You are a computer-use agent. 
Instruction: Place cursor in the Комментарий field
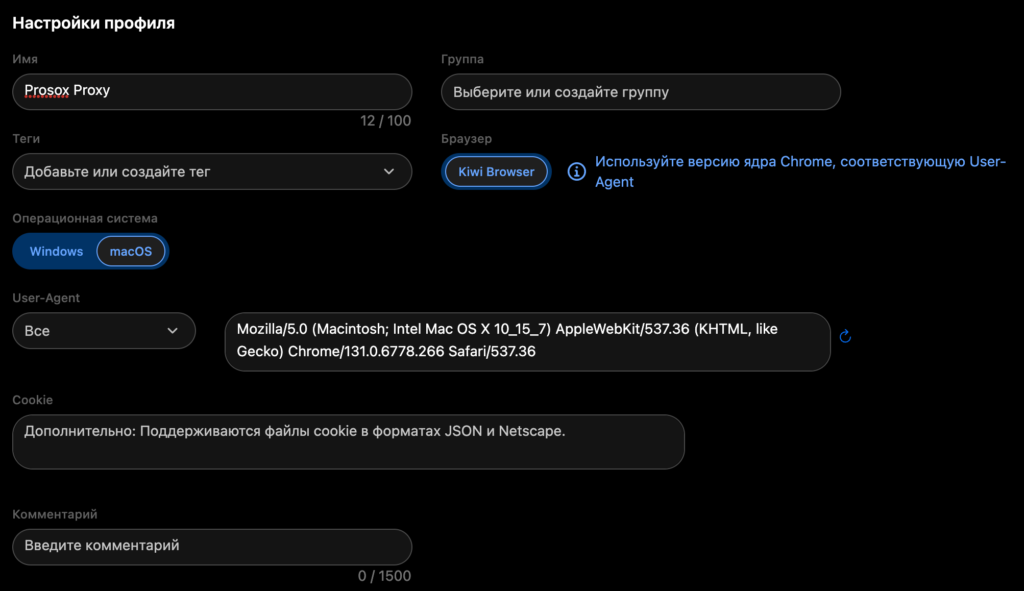(x=212, y=547)
